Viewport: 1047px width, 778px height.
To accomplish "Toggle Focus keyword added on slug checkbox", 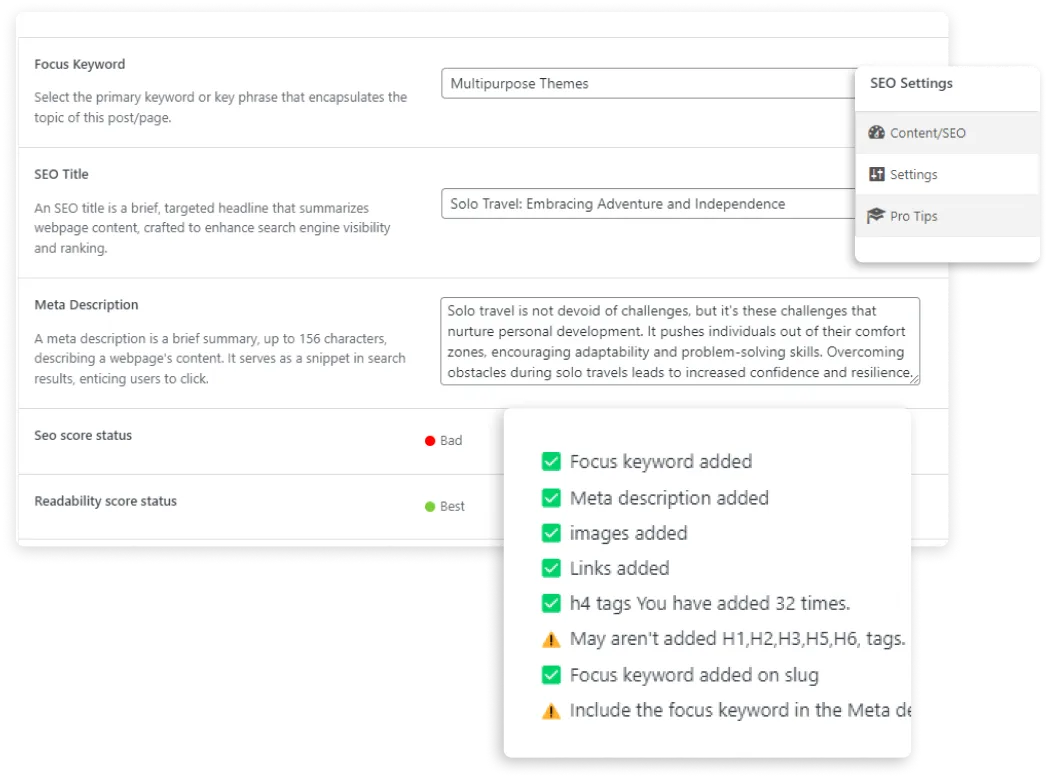I will 551,675.
